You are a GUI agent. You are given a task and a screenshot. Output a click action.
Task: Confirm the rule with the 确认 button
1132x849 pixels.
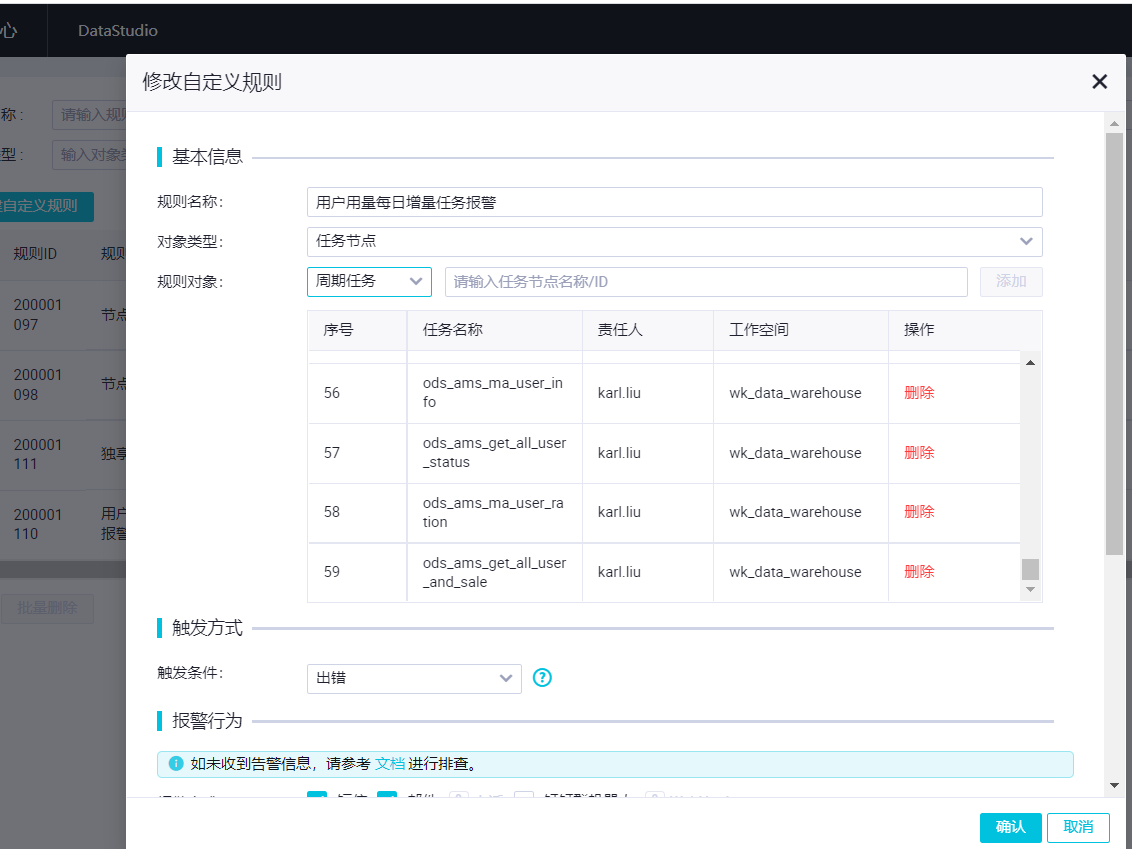1010,827
